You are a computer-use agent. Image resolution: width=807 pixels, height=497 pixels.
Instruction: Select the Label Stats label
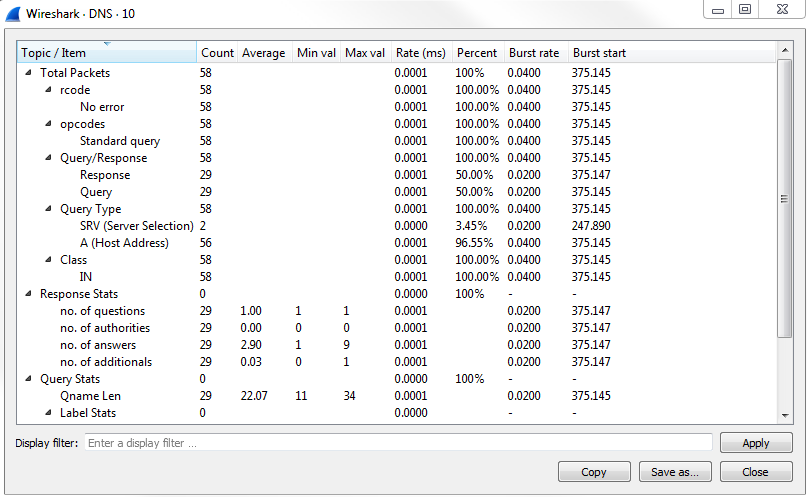(x=88, y=412)
